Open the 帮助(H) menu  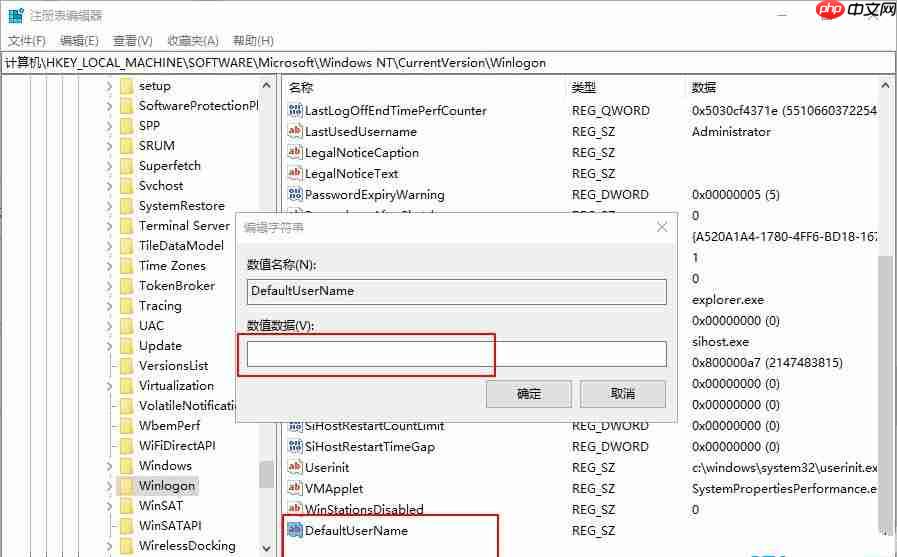[253, 41]
